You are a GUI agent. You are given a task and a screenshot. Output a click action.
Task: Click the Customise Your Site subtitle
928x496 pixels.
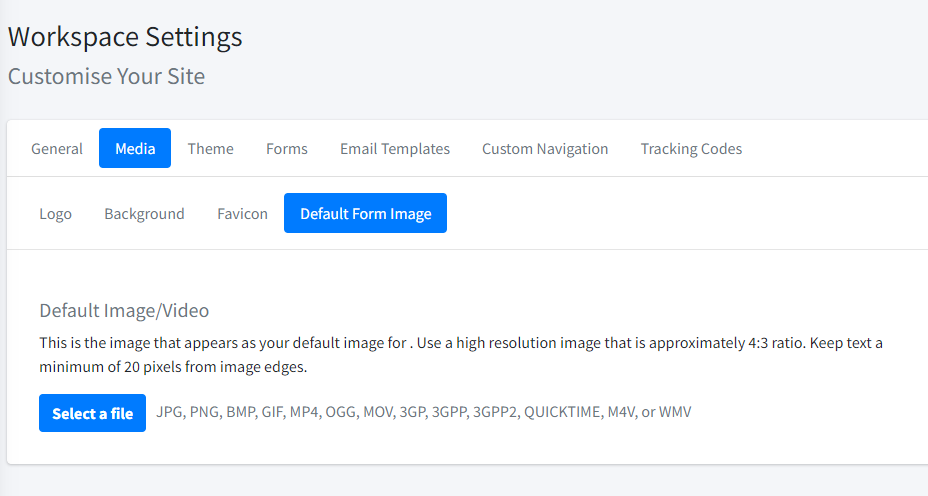point(107,76)
